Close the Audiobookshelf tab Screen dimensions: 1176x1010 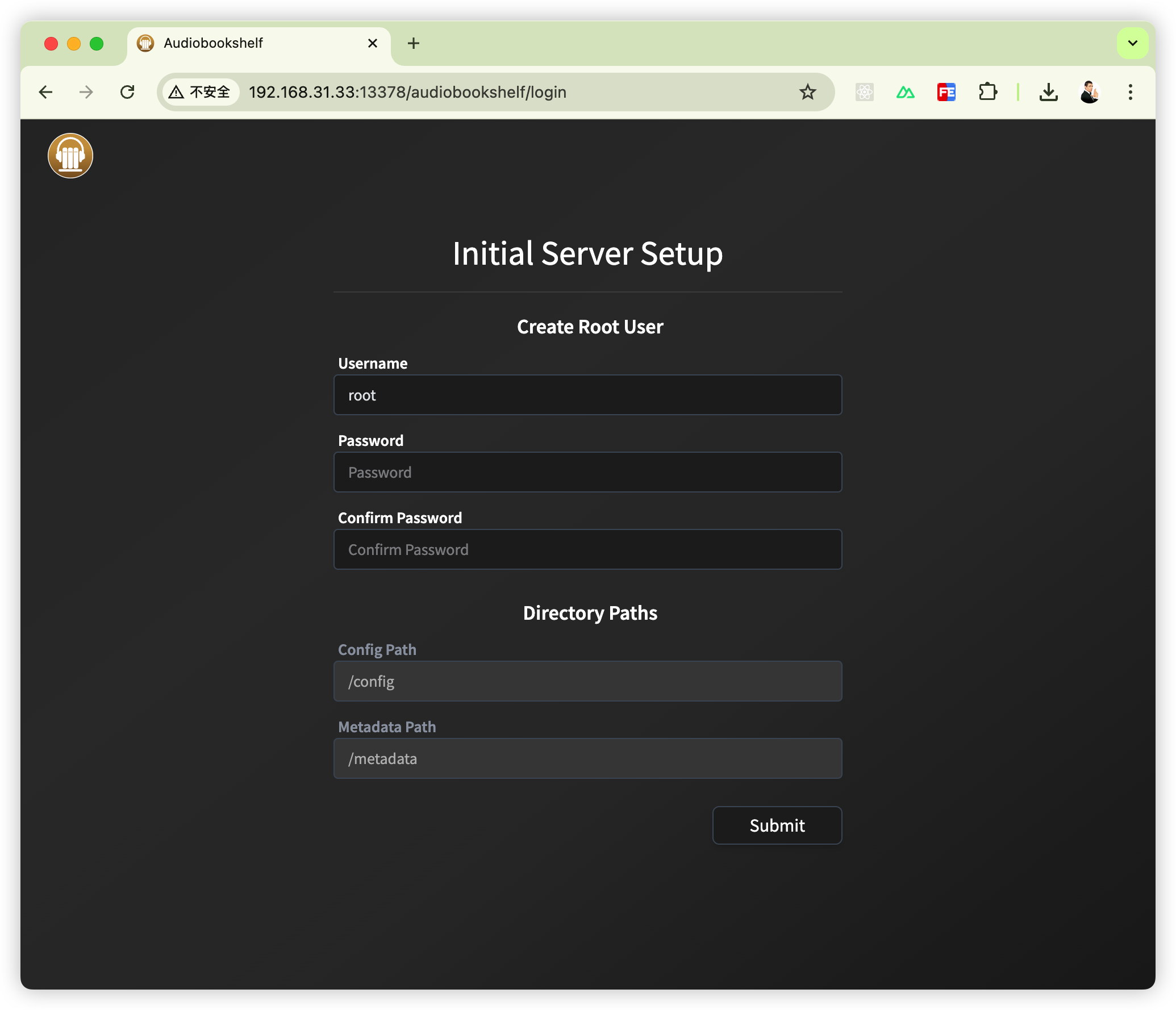(x=373, y=43)
